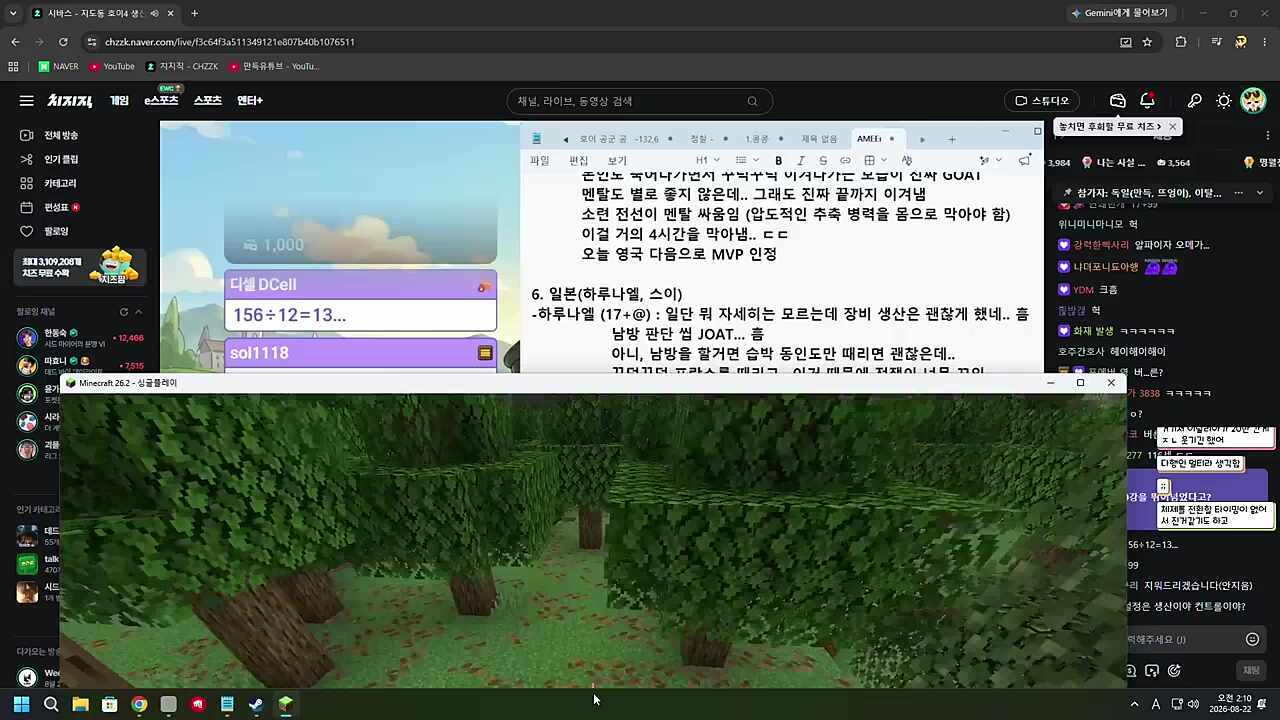Image resolution: width=1280 pixels, height=720 pixels.
Task: Open Chrome extensions puzzle icon
Action: 1181,42
